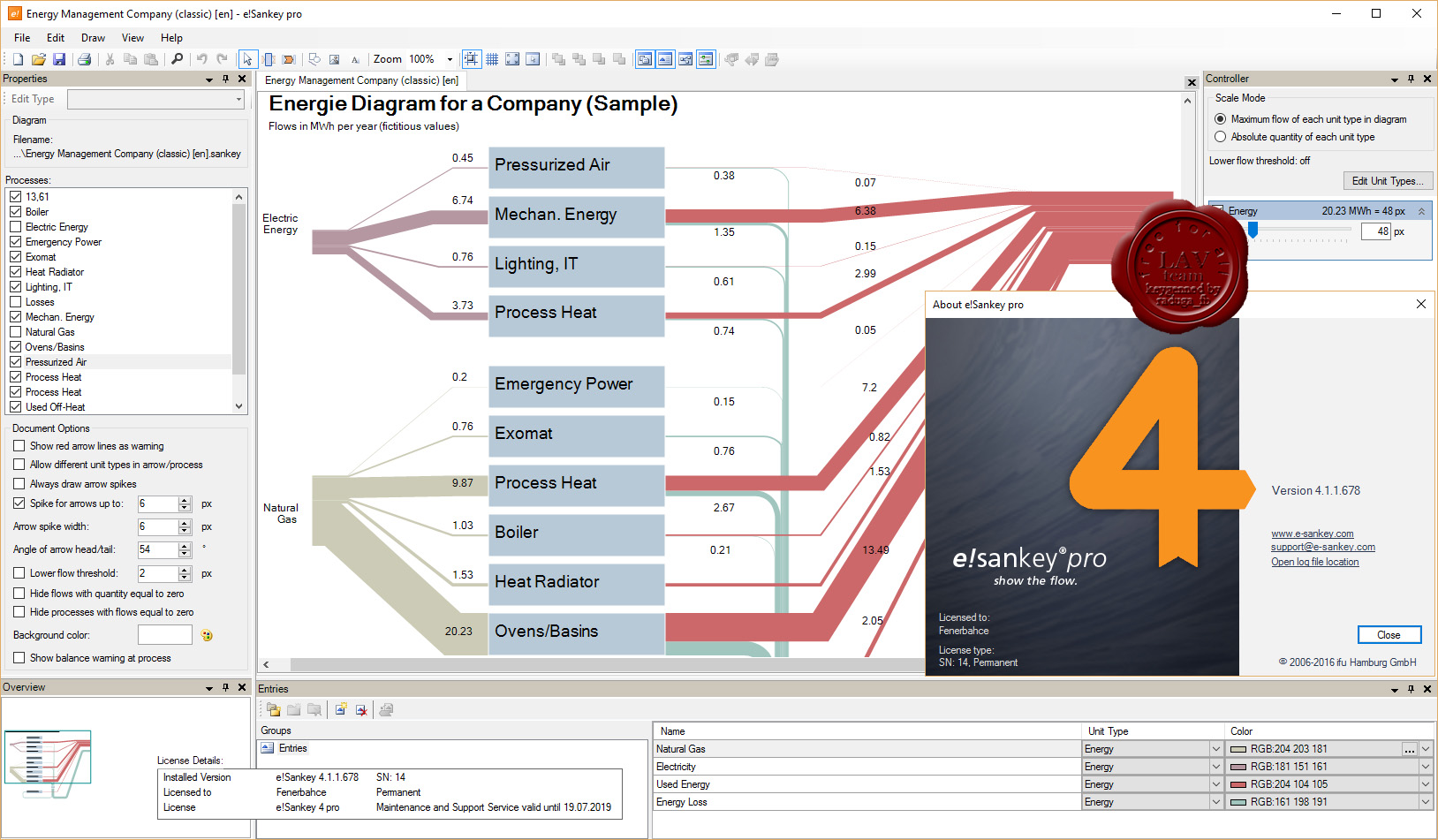
Task: Click the Background color box
Action: click(x=165, y=635)
